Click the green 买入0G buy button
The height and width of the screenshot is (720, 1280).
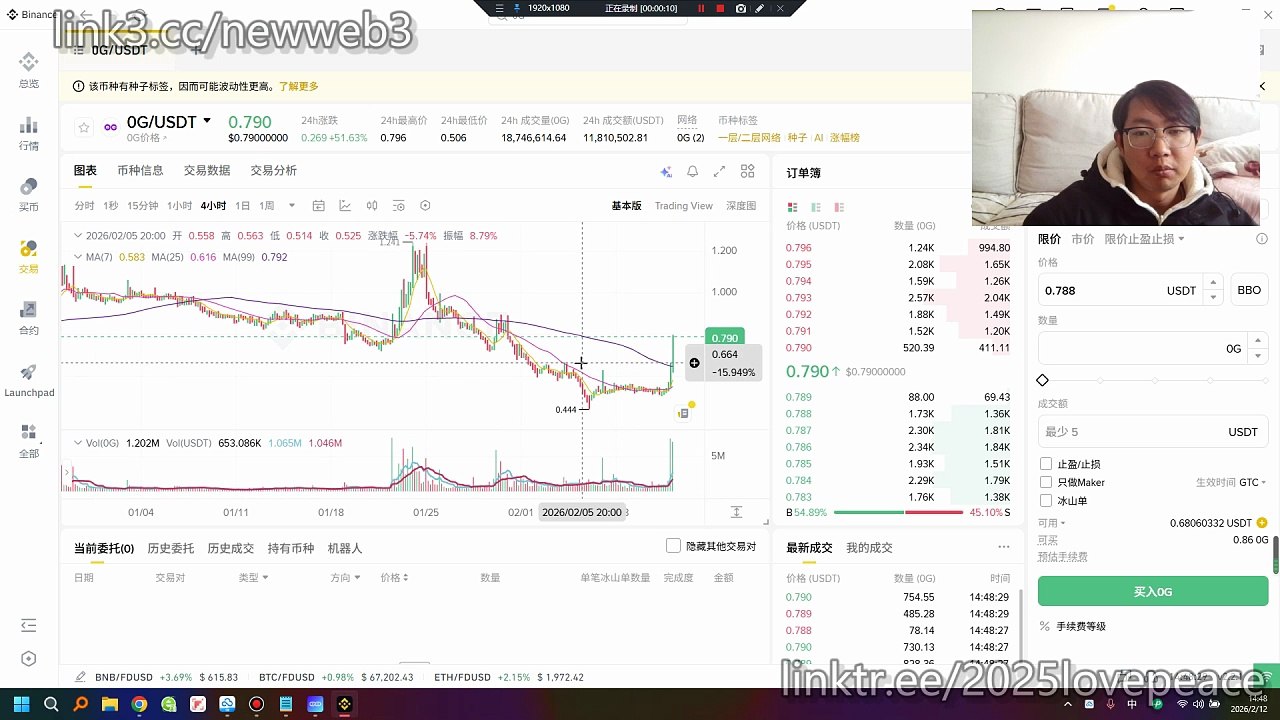point(1153,591)
